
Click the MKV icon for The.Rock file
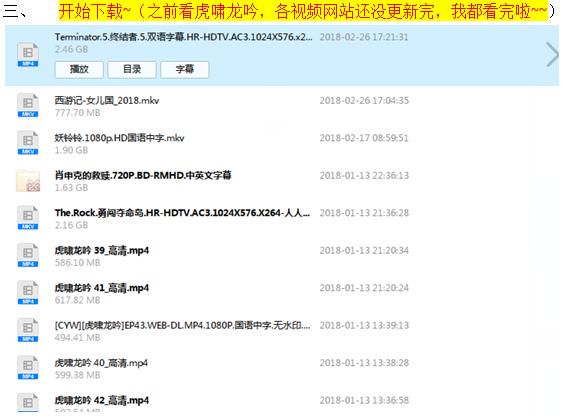click(28, 218)
